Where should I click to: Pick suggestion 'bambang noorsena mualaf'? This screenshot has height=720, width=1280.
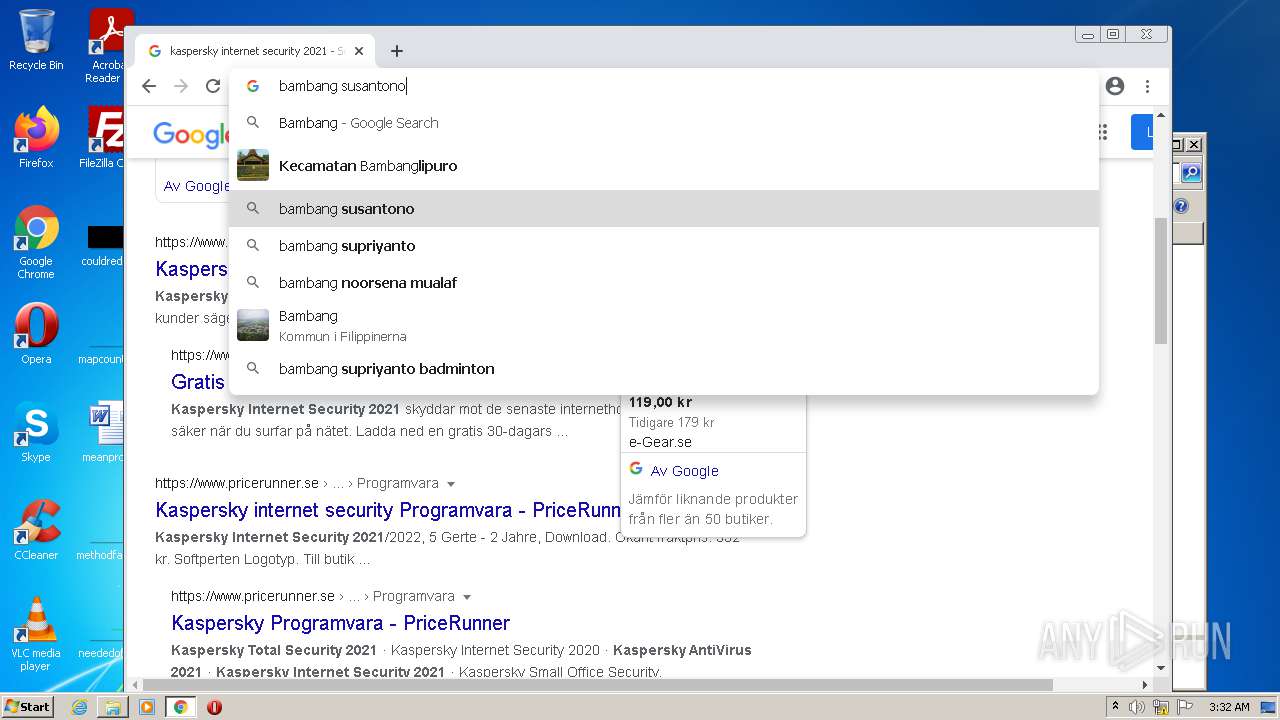pyautogui.click(x=664, y=283)
